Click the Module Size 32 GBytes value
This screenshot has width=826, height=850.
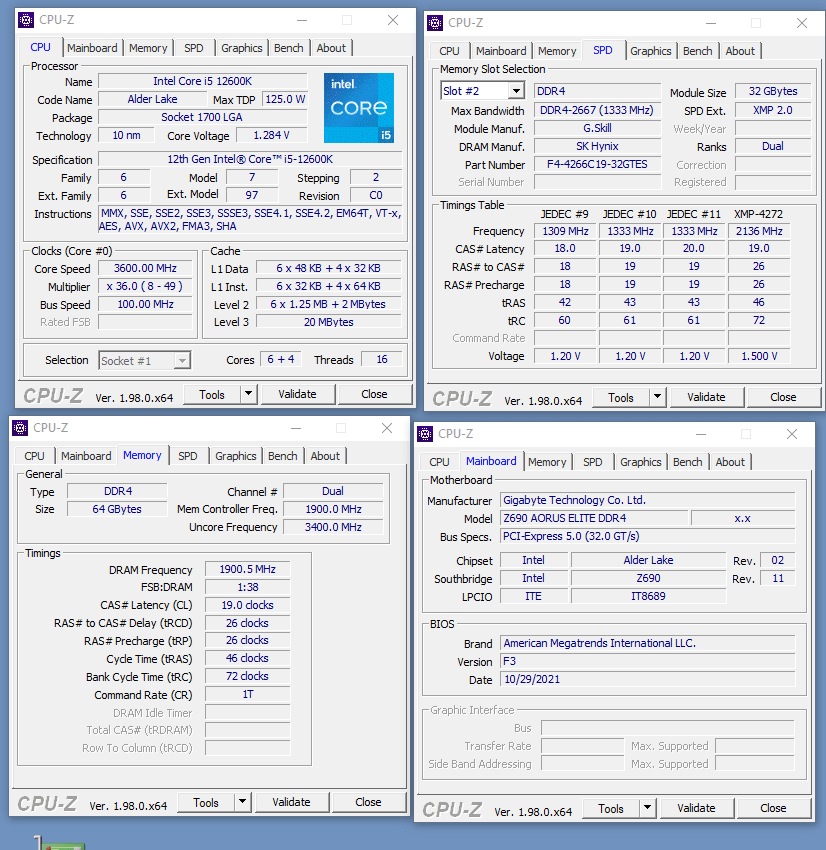[773, 91]
